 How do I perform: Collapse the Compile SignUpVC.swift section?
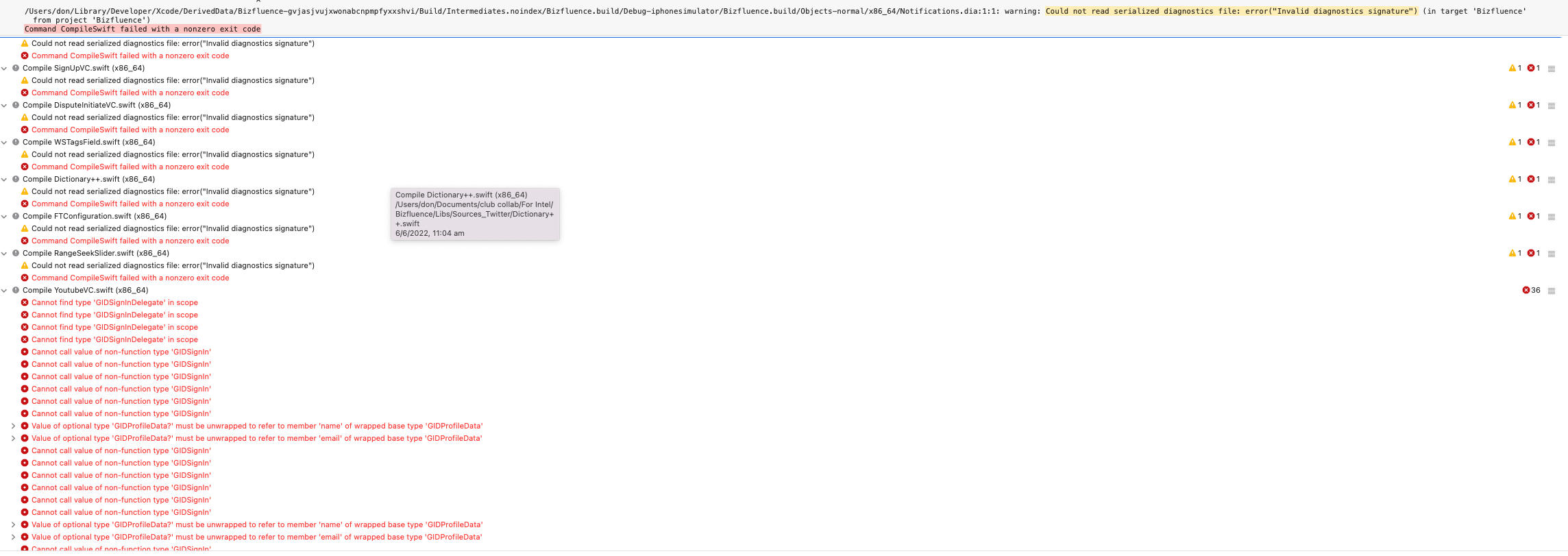click(5, 69)
